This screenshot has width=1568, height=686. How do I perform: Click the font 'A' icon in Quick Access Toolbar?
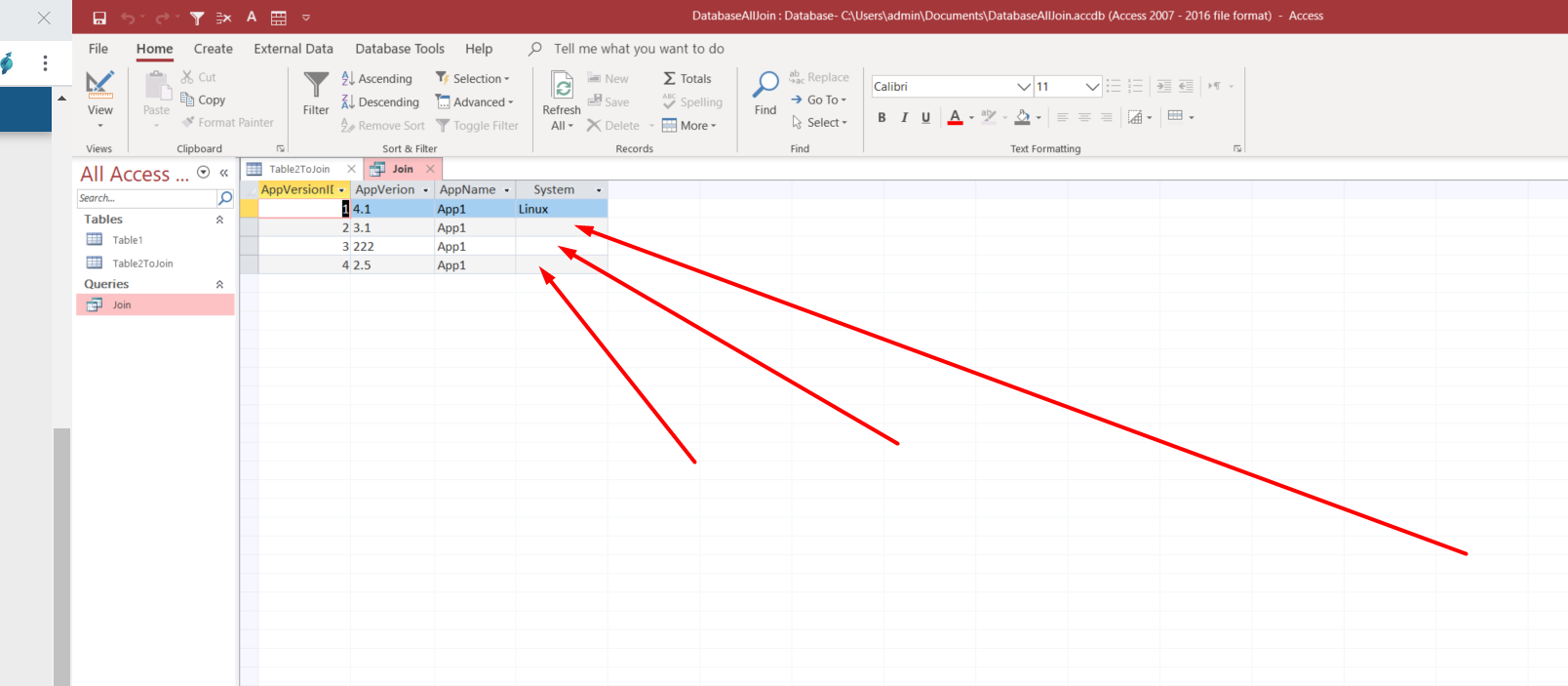tap(252, 17)
